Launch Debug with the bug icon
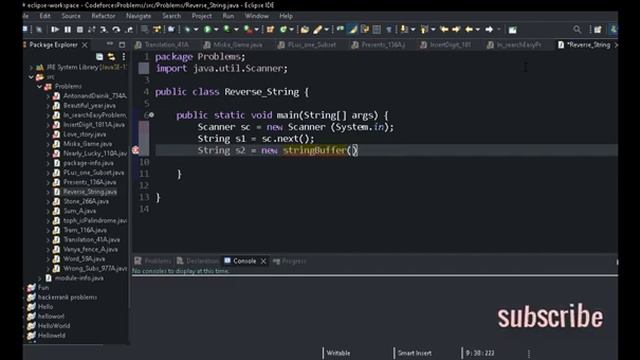The width and height of the screenshot is (640, 360). (187, 29)
